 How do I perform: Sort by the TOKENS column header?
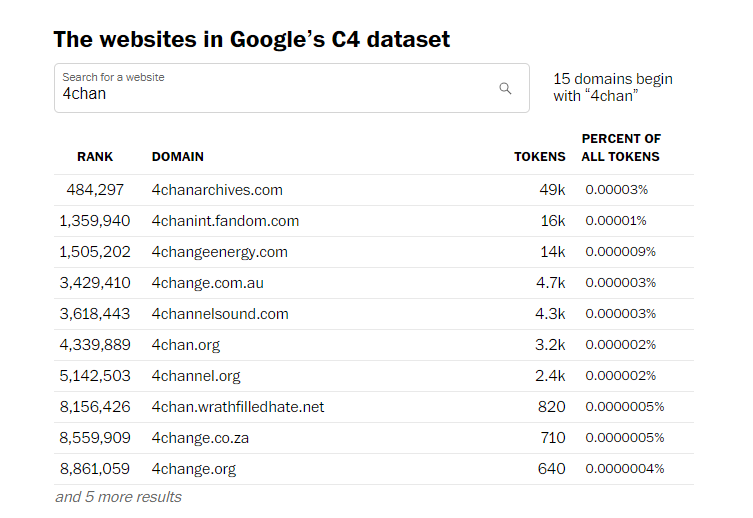point(539,157)
